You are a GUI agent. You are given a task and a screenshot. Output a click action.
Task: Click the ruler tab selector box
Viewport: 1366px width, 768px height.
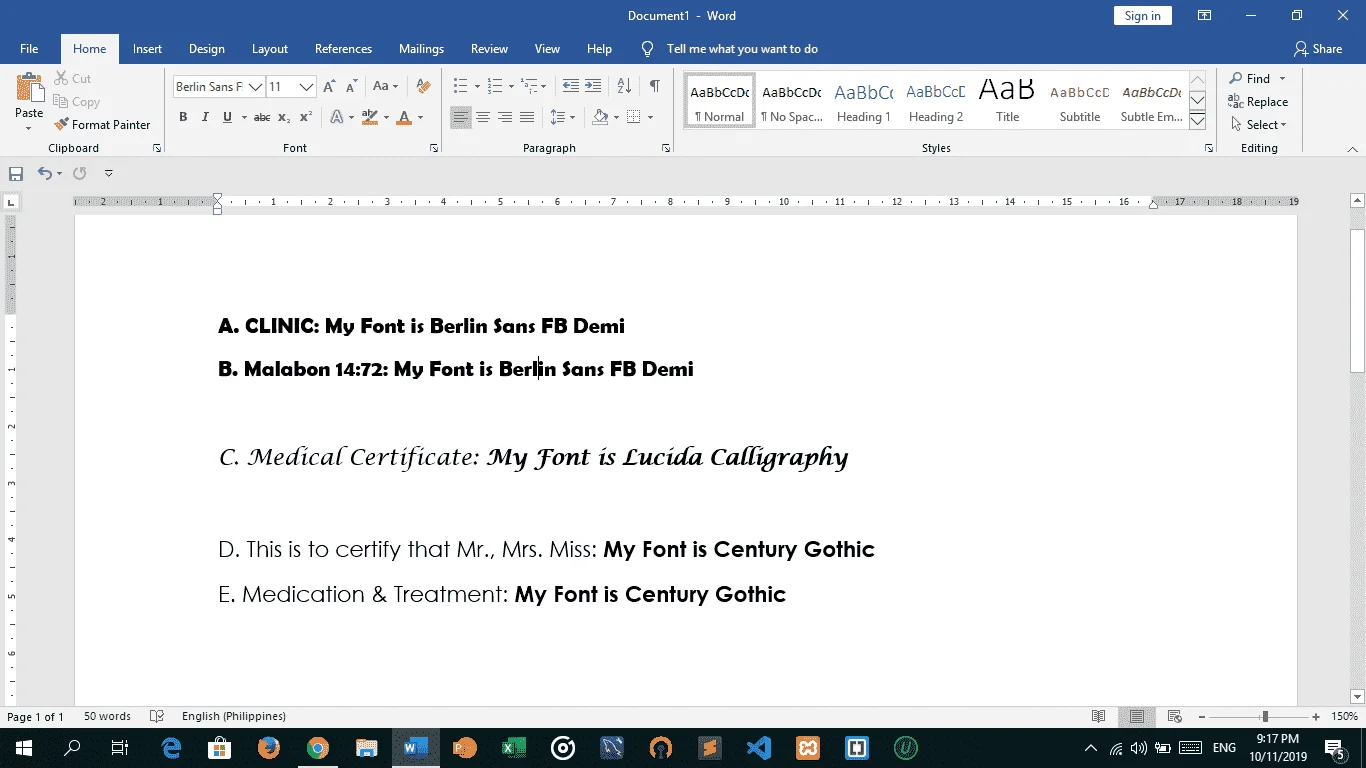[11, 203]
